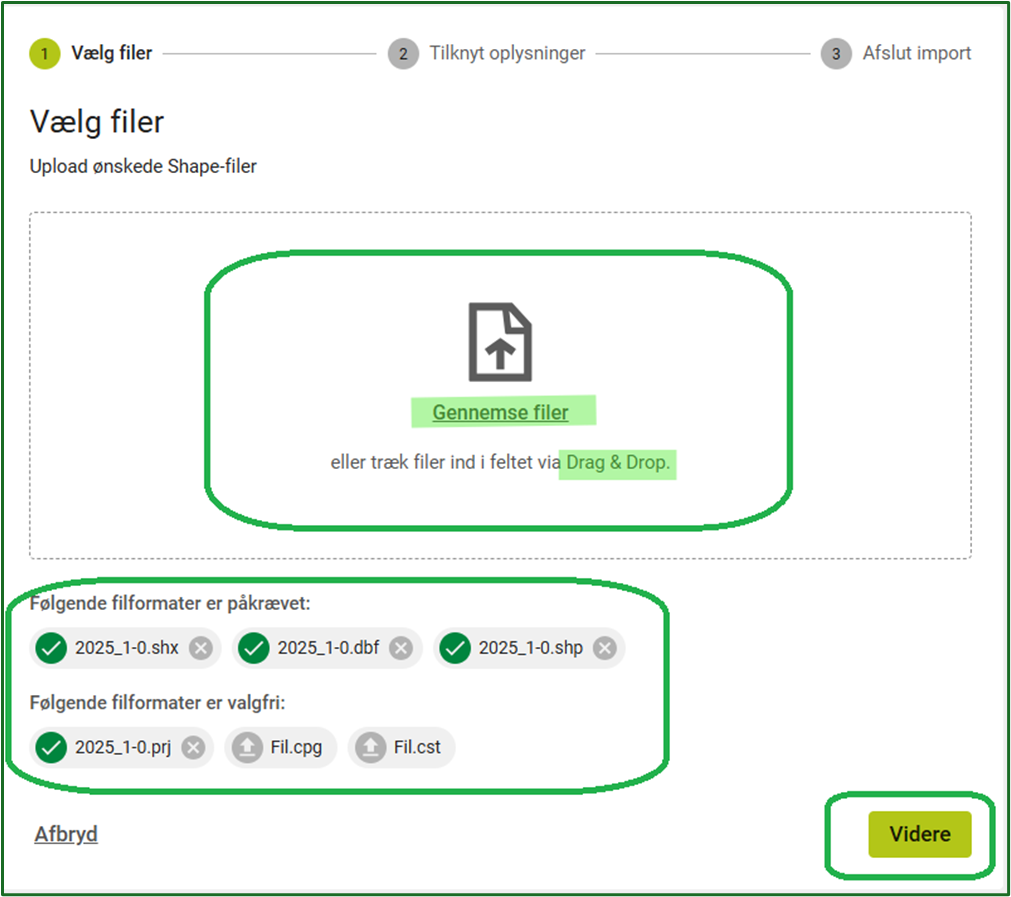Screen dimensions: 1011x897
Task: Cancel import via Afbryd link
Action: tap(66, 834)
